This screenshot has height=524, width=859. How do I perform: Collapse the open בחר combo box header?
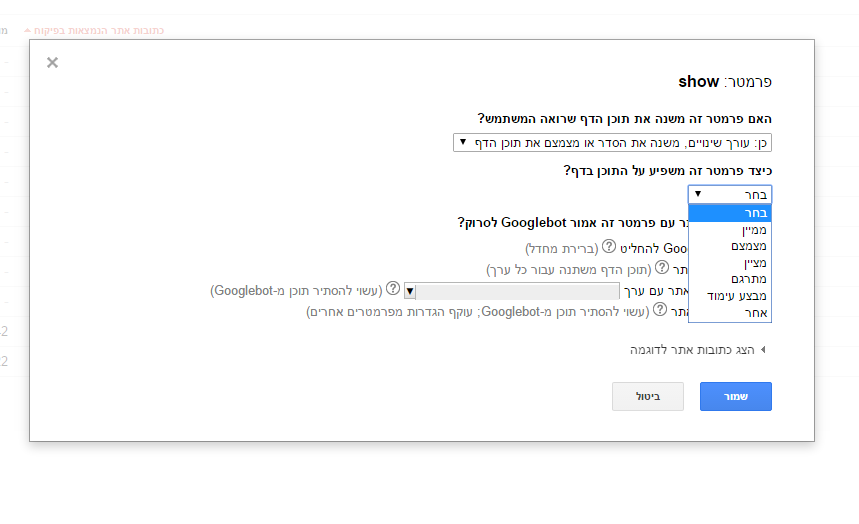click(730, 195)
